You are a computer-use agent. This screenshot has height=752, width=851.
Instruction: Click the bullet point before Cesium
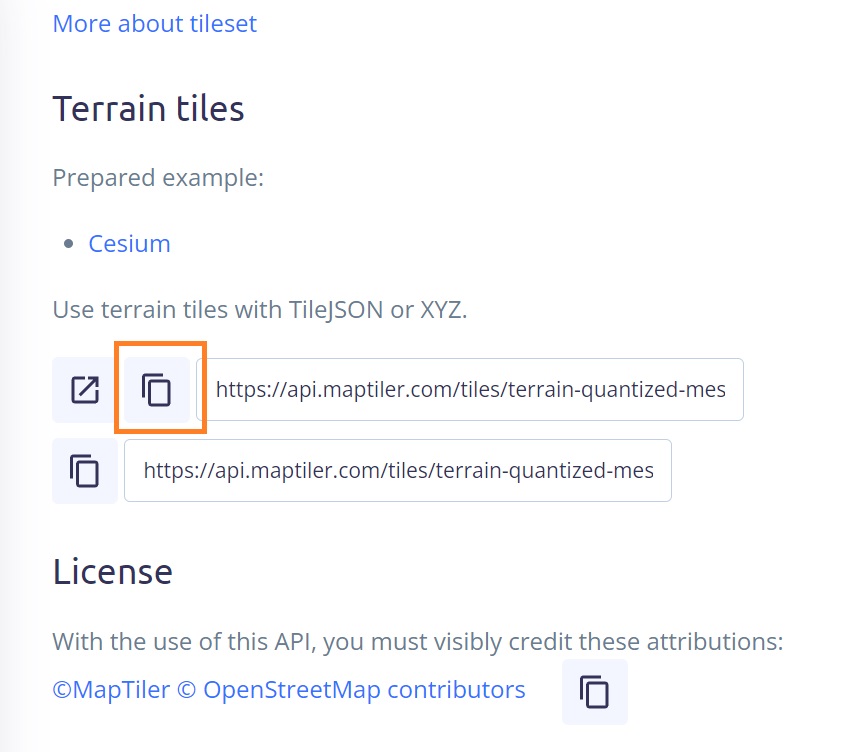68,244
